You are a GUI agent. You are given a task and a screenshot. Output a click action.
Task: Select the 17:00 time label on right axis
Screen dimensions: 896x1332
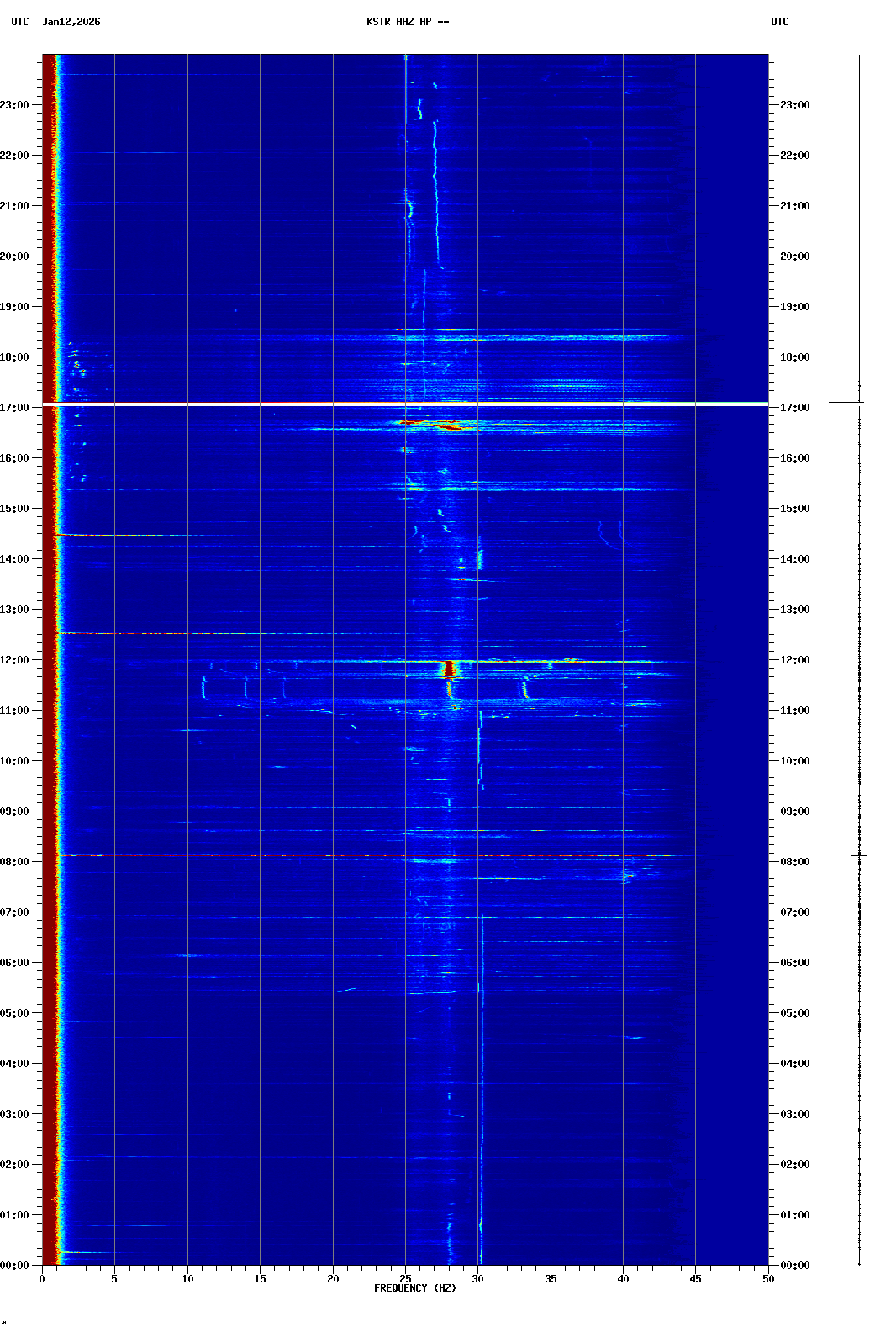(x=794, y=408)
